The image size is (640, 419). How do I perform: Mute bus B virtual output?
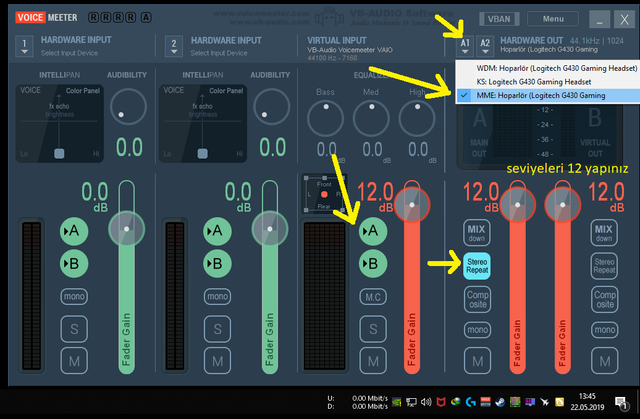click(604, 361)
